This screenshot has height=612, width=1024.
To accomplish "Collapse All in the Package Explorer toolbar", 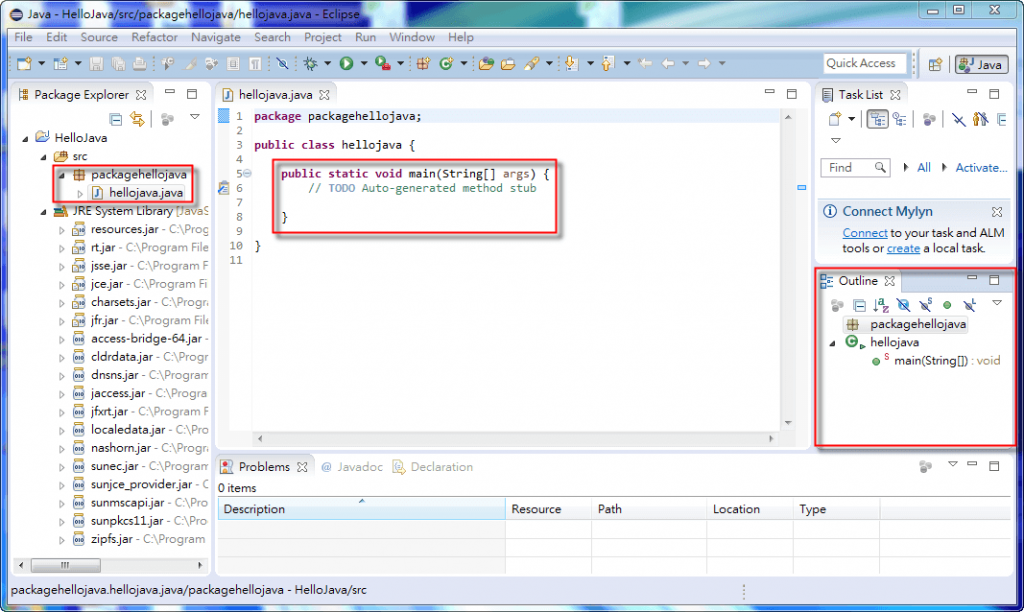I will [115, 118].
